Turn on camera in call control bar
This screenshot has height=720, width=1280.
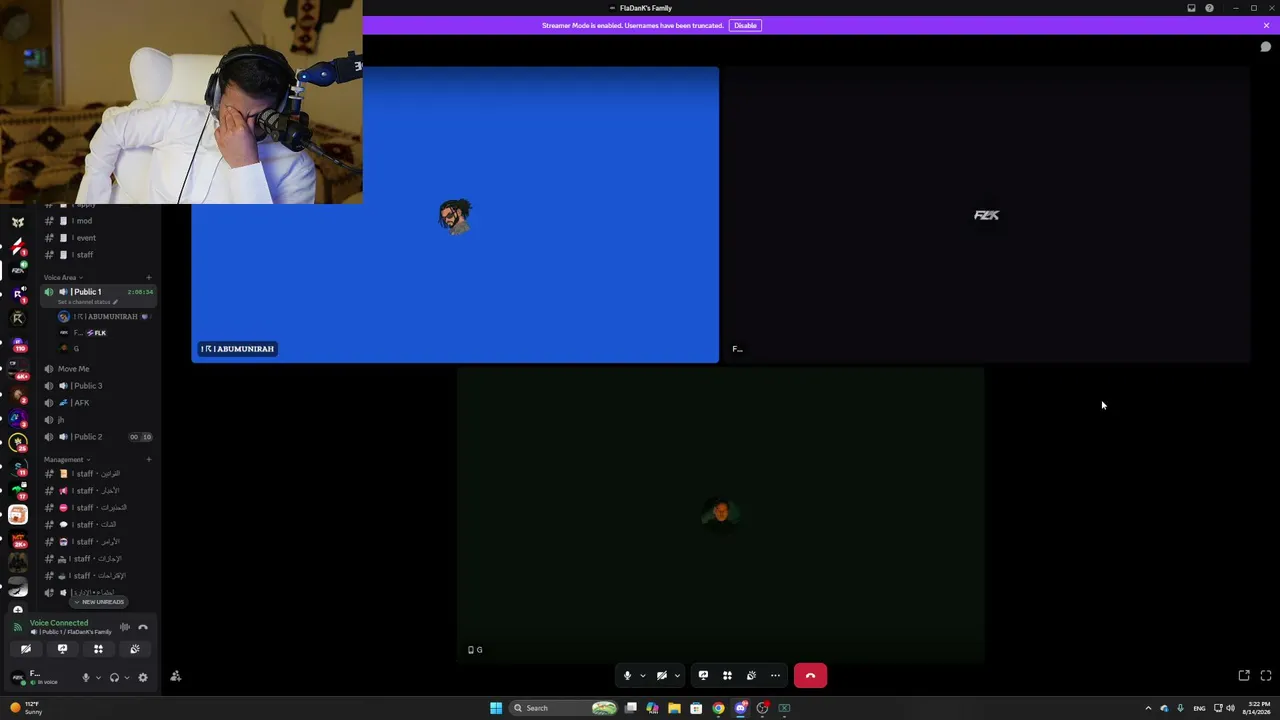click(661, 676)
